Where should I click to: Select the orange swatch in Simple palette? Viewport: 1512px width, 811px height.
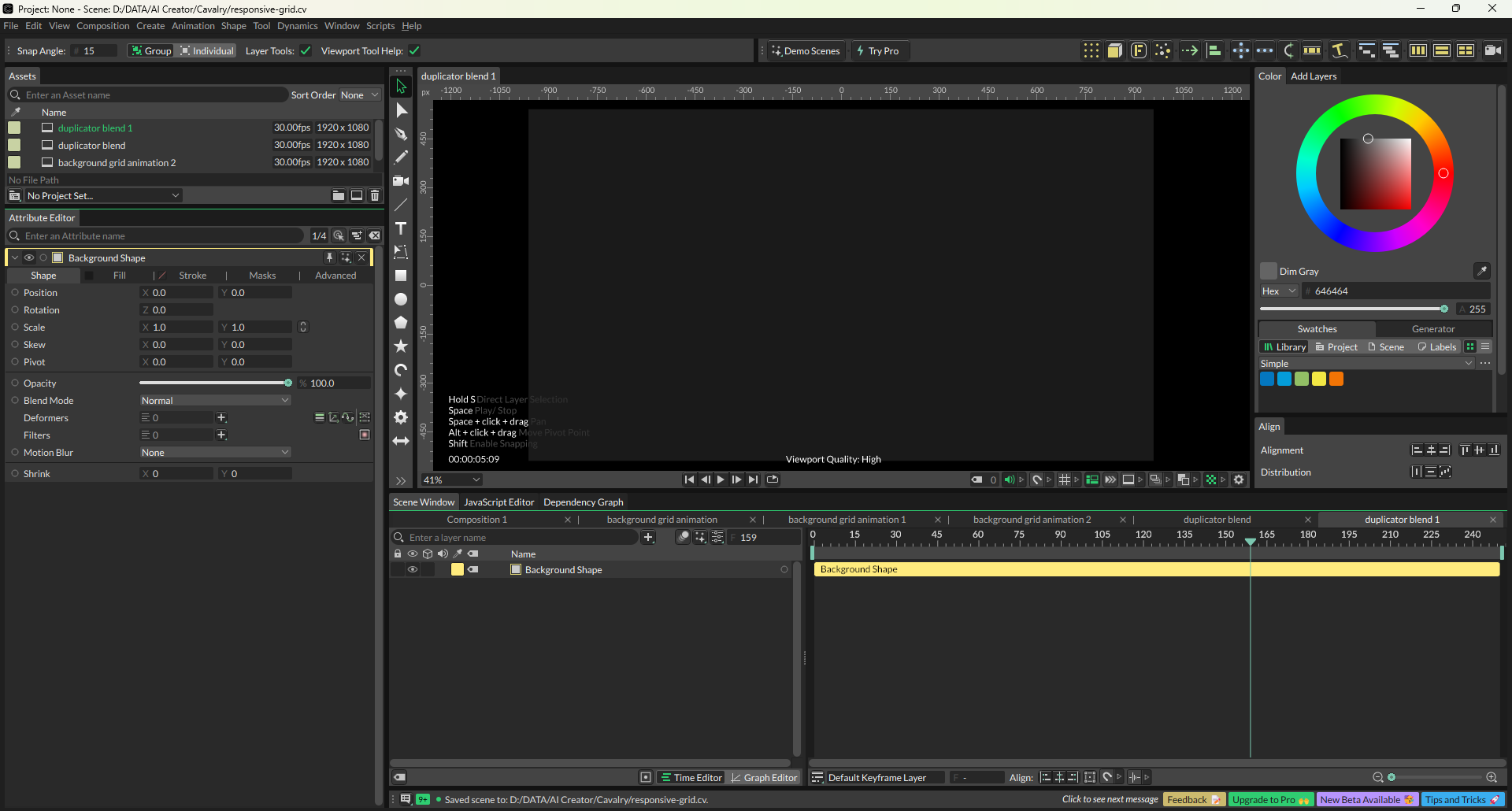click(x=1336, y=379)
